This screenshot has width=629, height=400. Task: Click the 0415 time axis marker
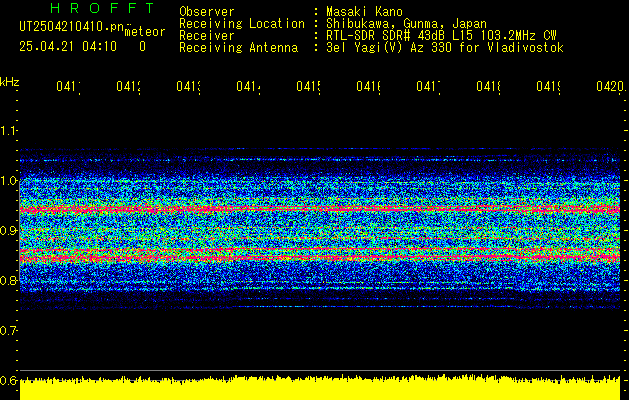click(308, 86)
